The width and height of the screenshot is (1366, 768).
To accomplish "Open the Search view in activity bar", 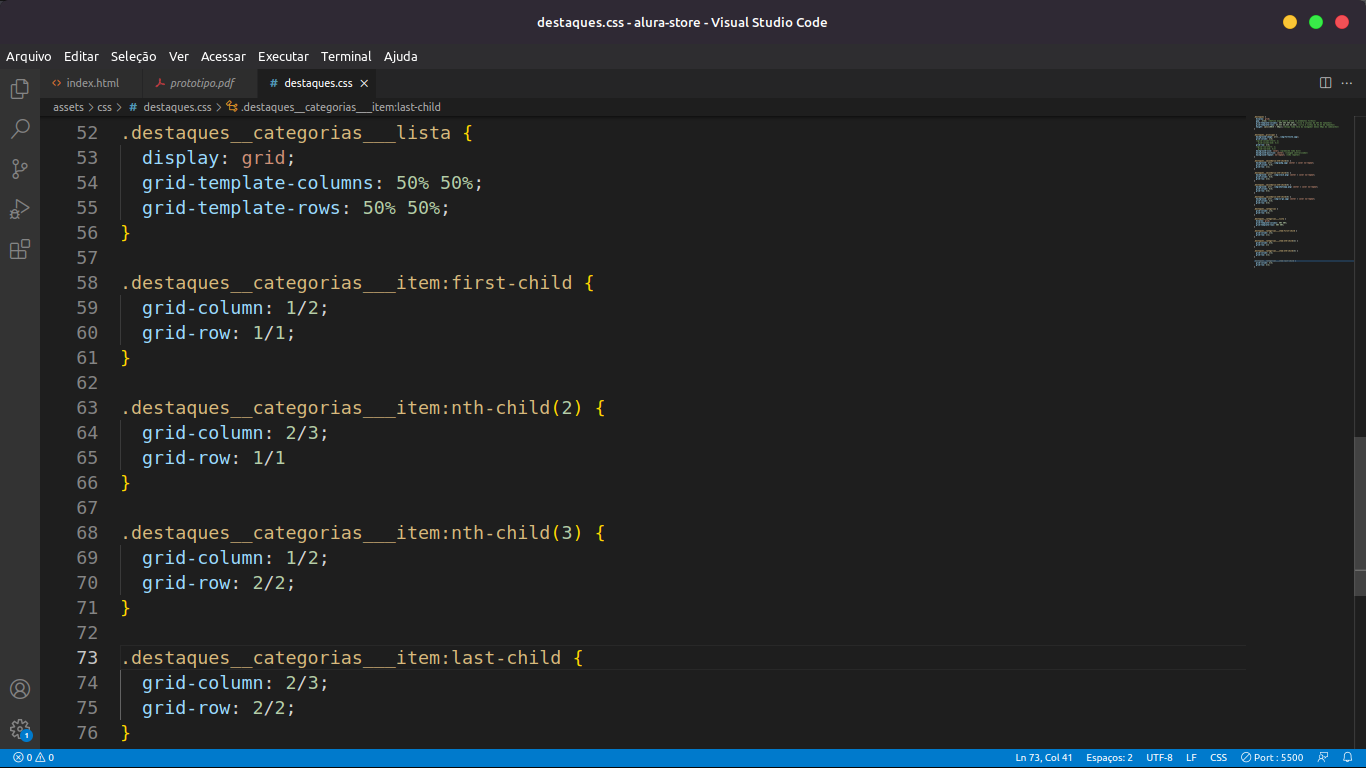I will (x=19, y=129).
